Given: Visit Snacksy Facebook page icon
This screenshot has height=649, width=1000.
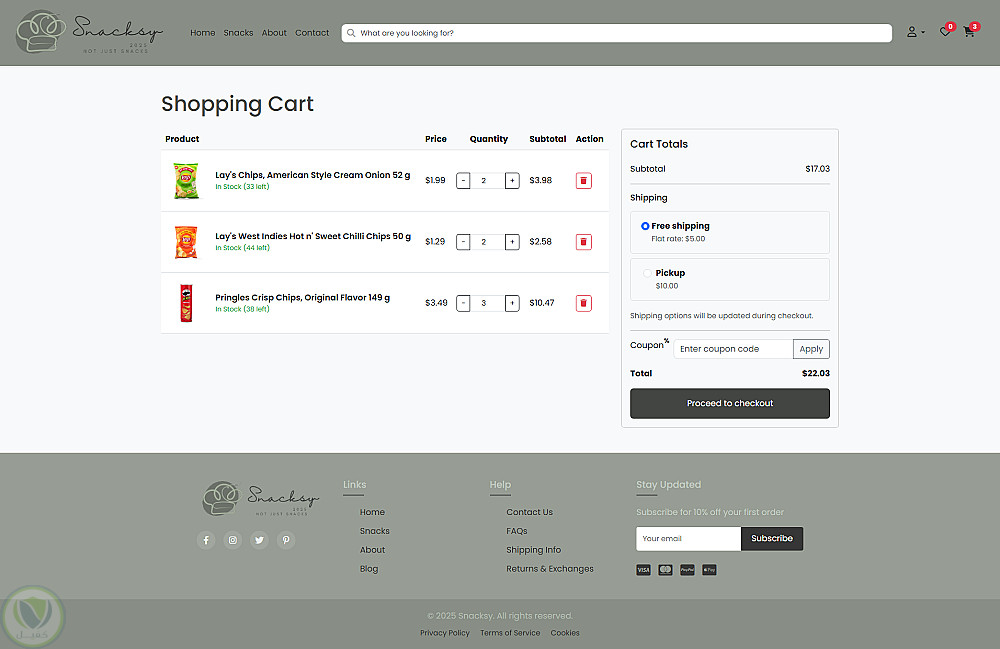Looking at the screenshot, I should point(206,540).
